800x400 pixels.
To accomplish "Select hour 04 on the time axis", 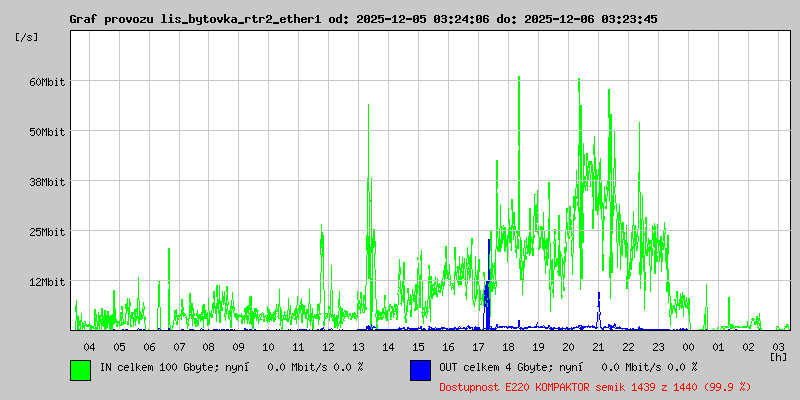I will point(89,346).
